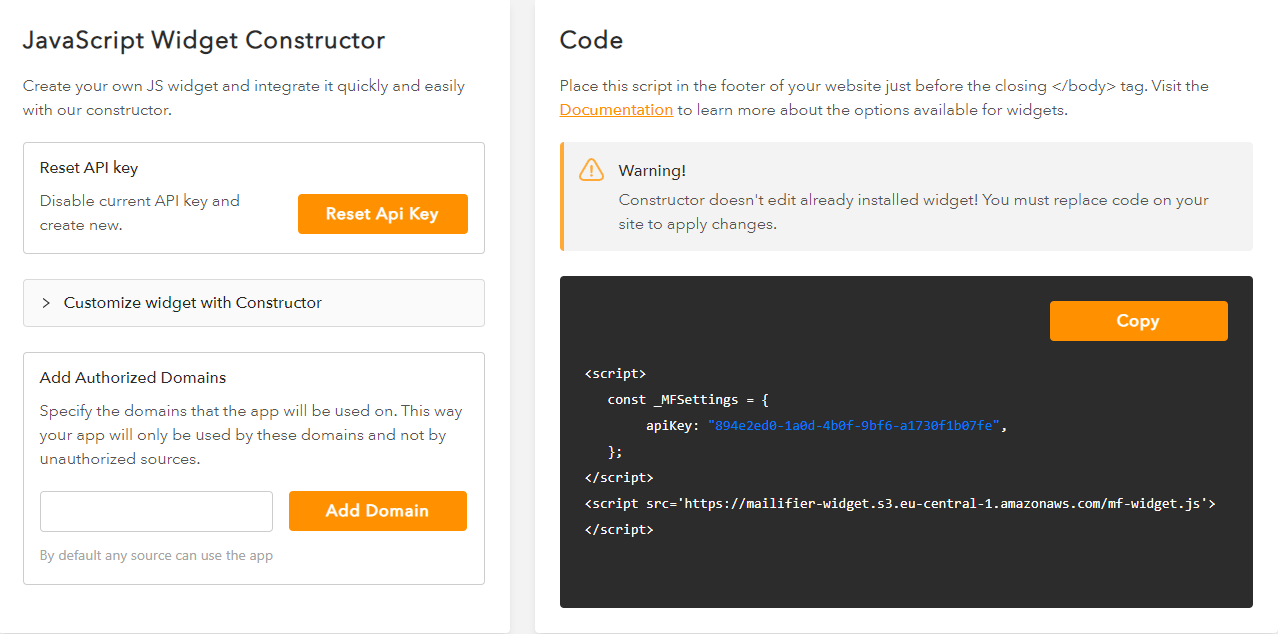Copy the widget code with Copy button
1278x634 pixels.
click(1138, 321)
